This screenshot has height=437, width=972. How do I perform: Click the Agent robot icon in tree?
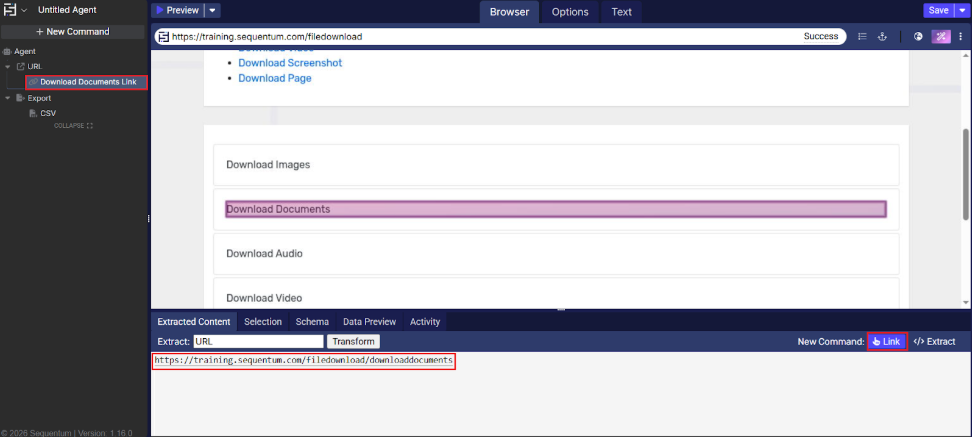tap(8, 51)
